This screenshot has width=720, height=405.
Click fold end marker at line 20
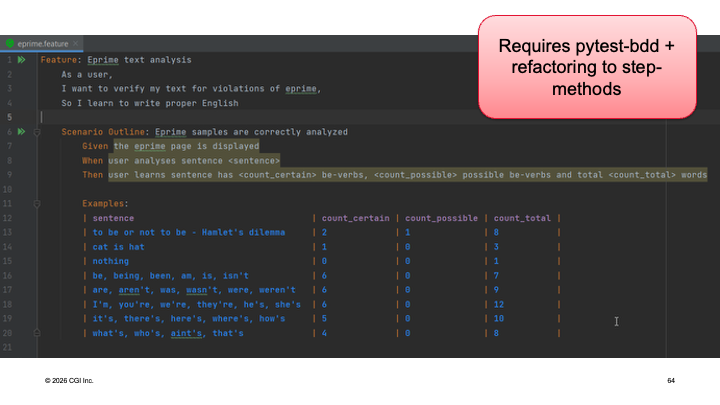click(37, 333)
